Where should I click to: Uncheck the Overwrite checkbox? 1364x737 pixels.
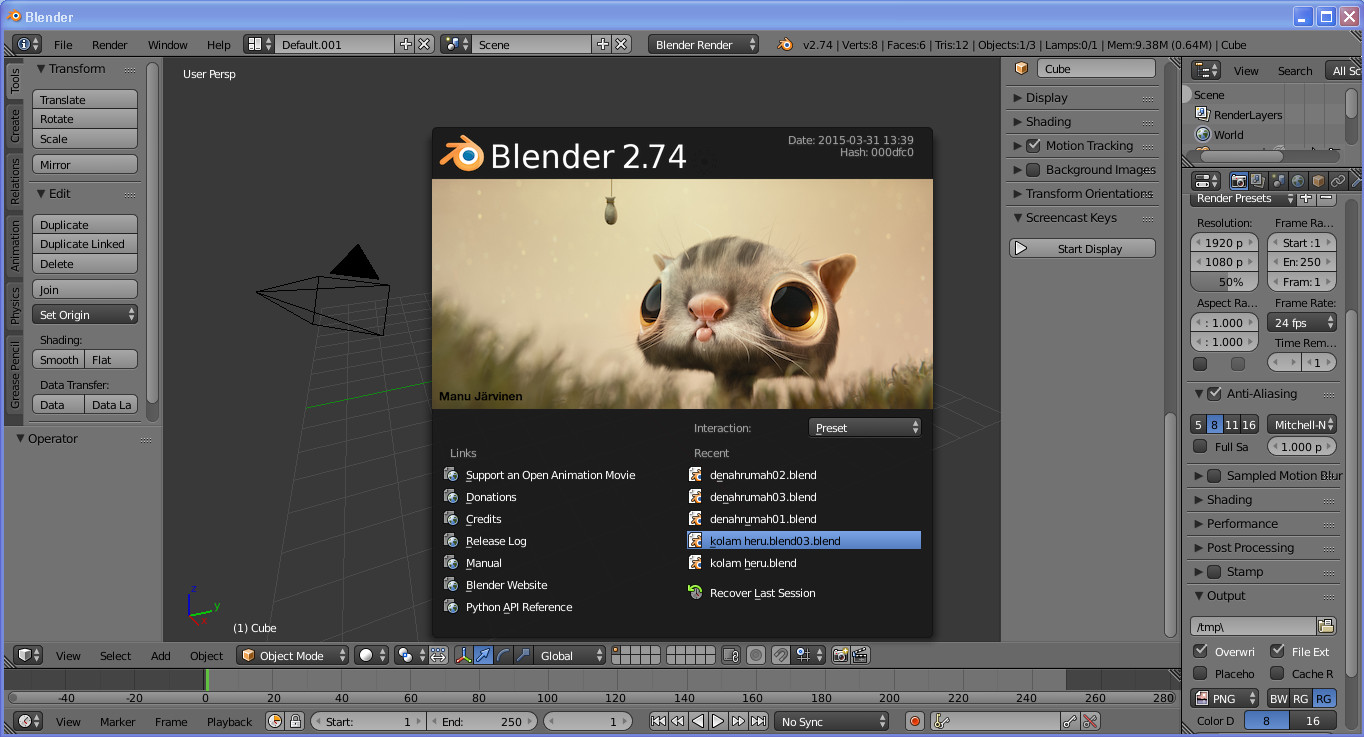1201,651
